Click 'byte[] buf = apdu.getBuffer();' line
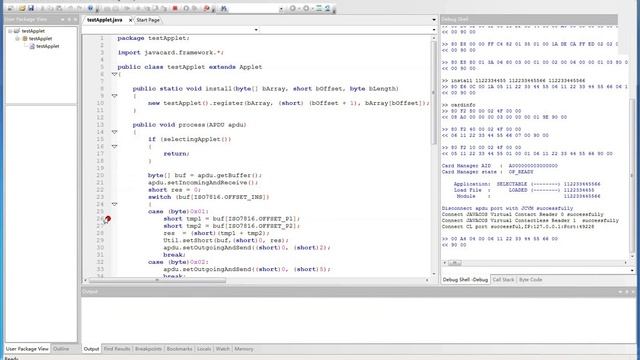This screenshot has width=640, height=360. coord(205,176)
